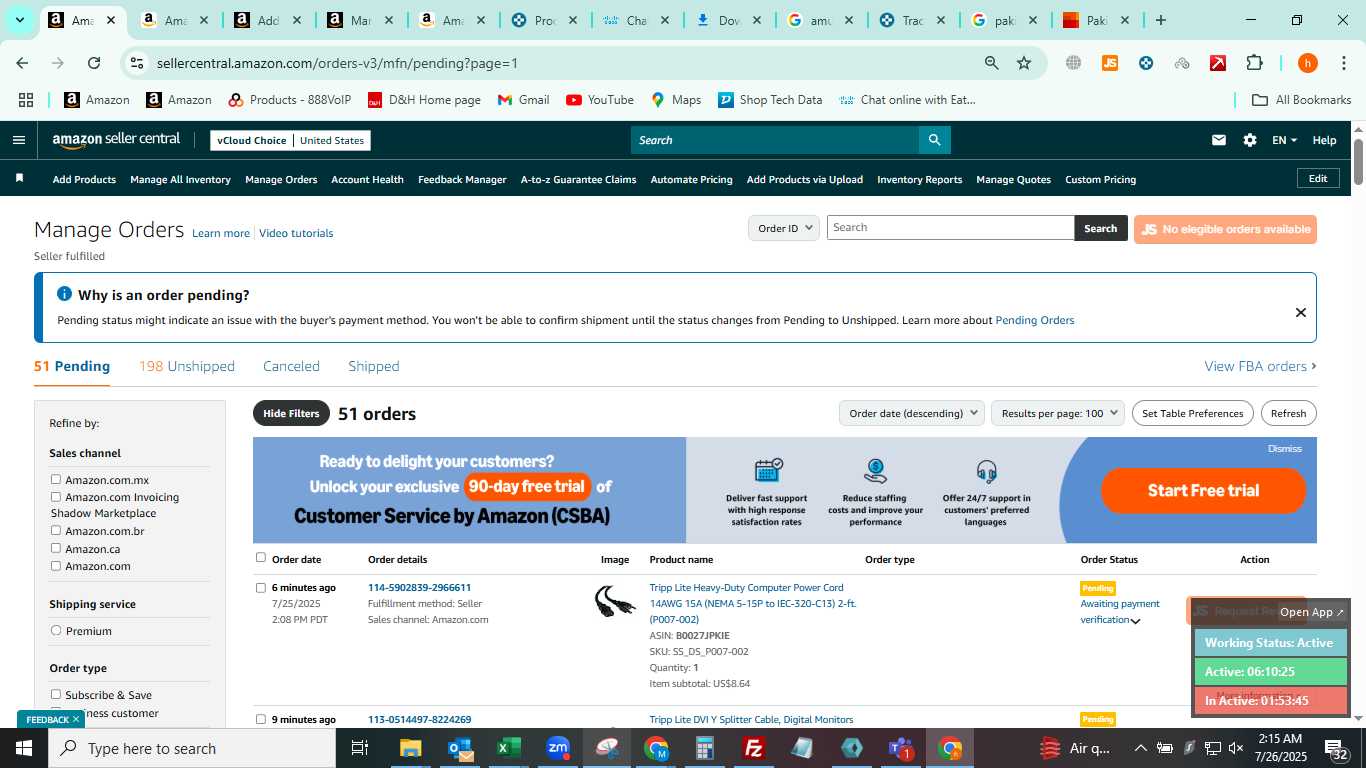
Task: Click the bookmark flag icon in nav bar
Action: [x=19, y=178]
